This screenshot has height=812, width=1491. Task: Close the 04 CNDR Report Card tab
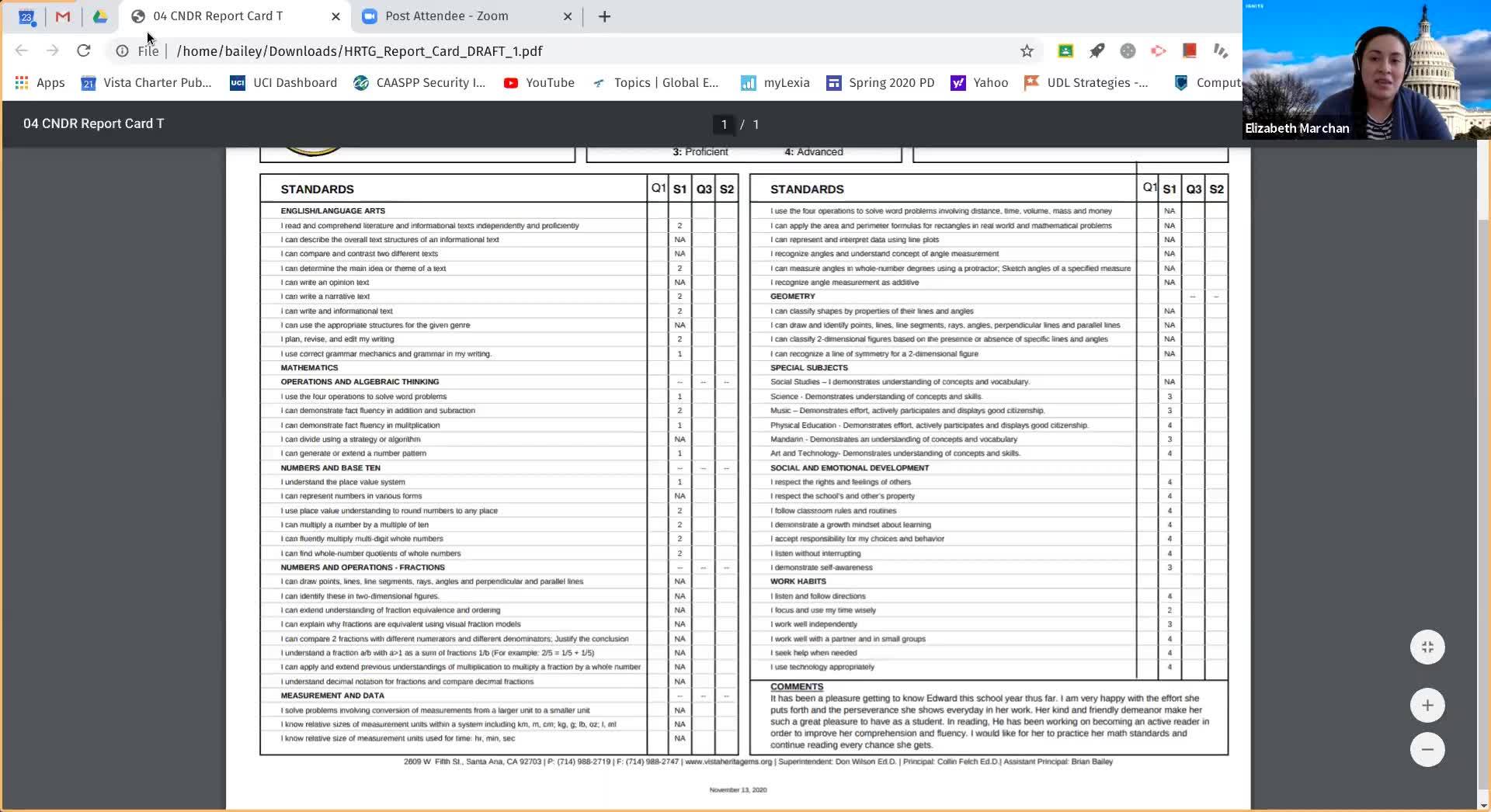coord(335,16)
